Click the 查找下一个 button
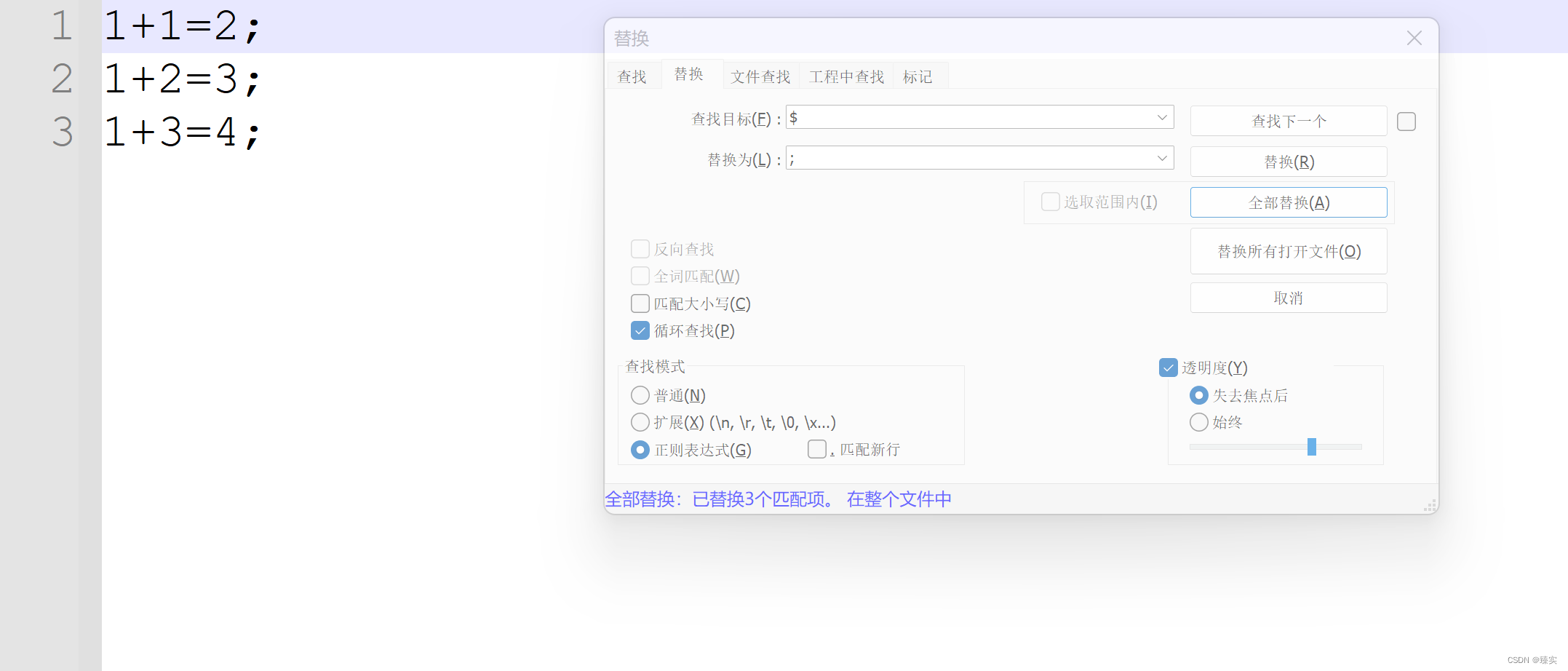This screenshot has width=1568, height=671. point(1289,121)
